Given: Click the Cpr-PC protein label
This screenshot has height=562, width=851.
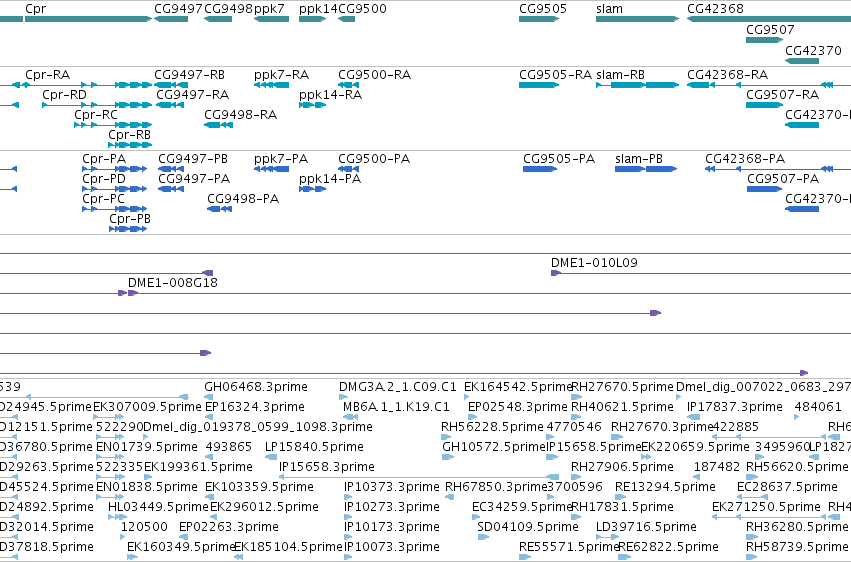Looking at the screenshot, I should click(104, 199).
